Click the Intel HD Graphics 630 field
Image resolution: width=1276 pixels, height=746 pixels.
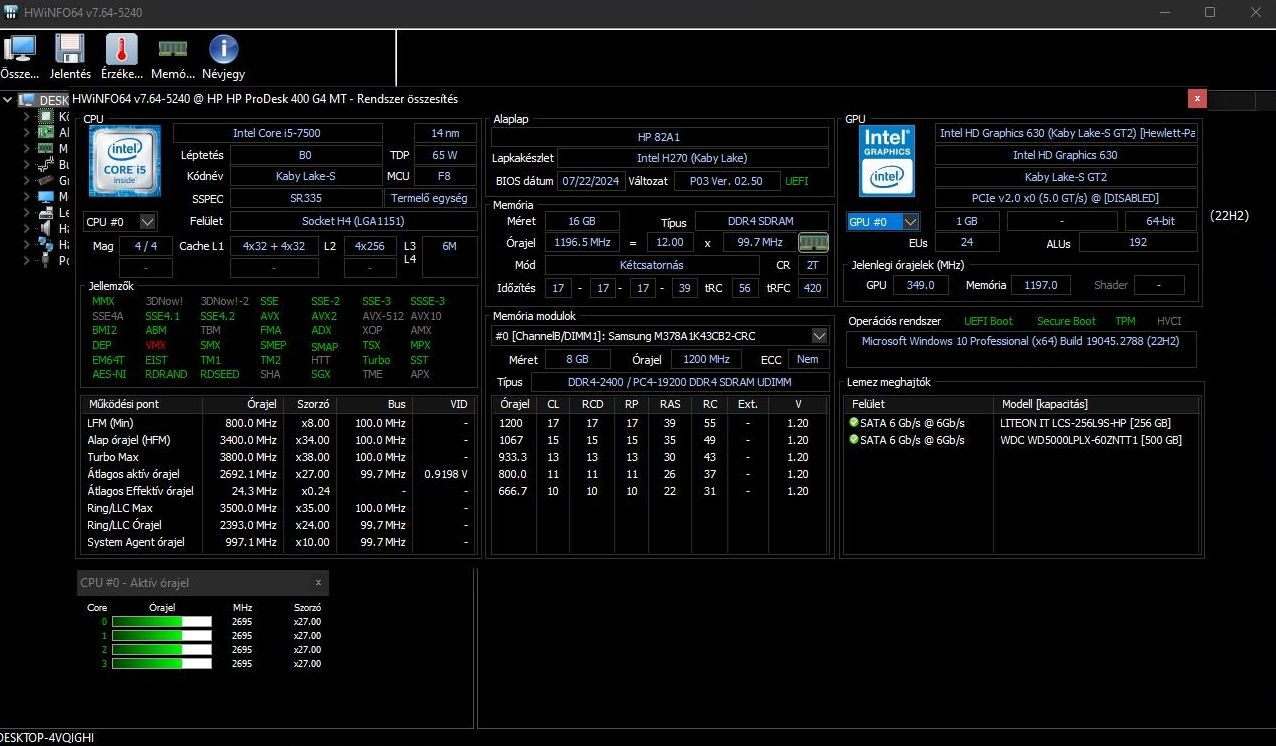tap(1065, 155)
